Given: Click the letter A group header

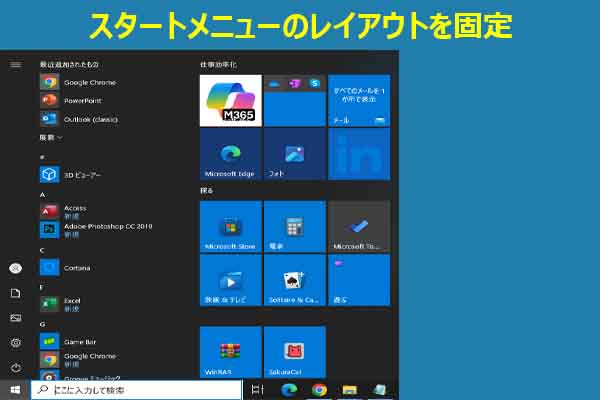Looking at the screenshot, I should click(43, 194).
